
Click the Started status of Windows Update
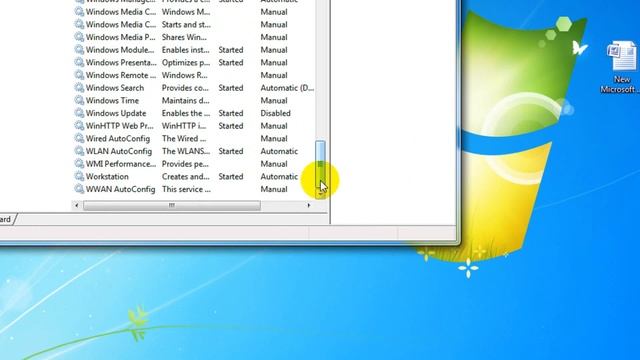pos(231,113)
